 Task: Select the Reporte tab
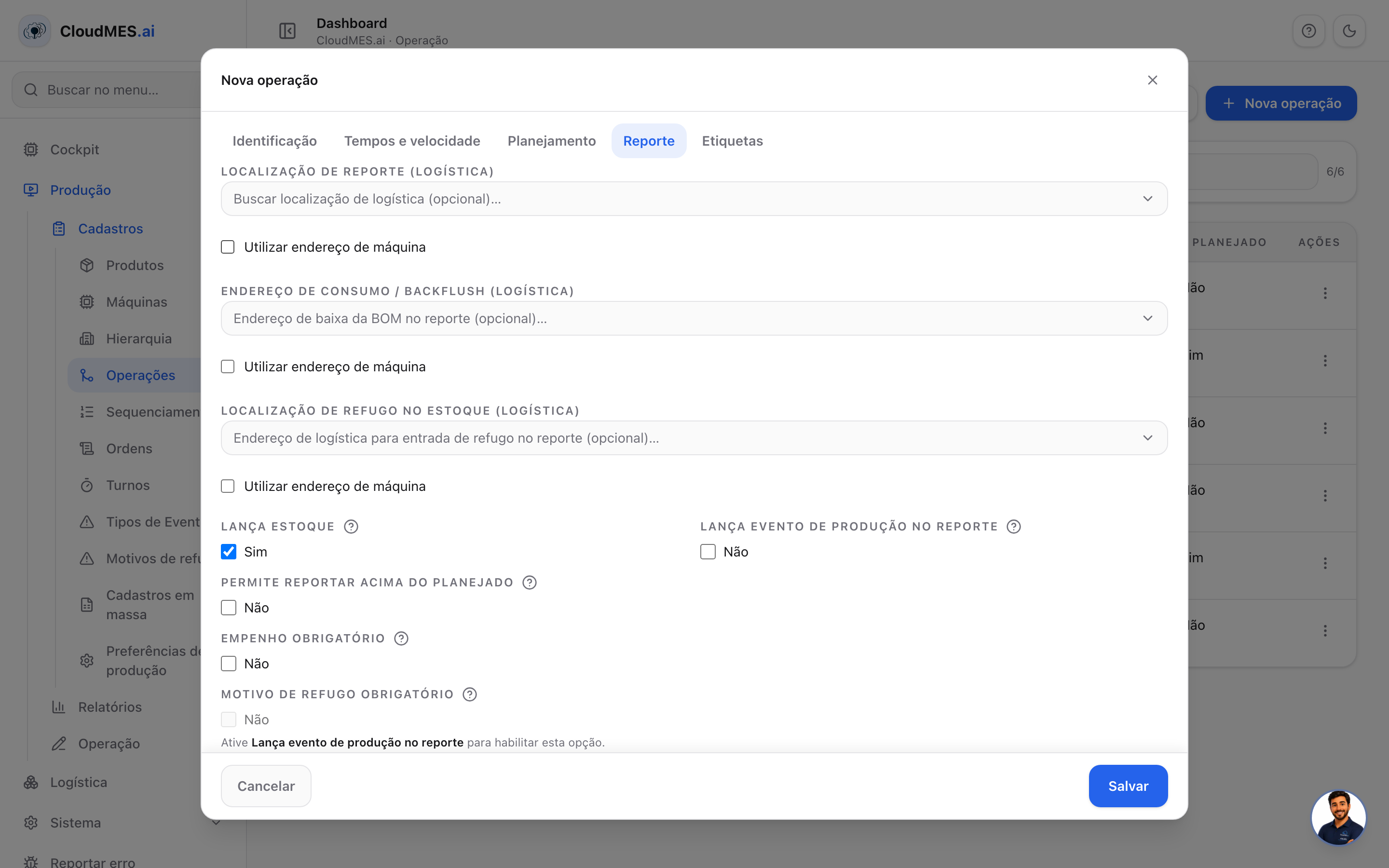click(649, 141)
